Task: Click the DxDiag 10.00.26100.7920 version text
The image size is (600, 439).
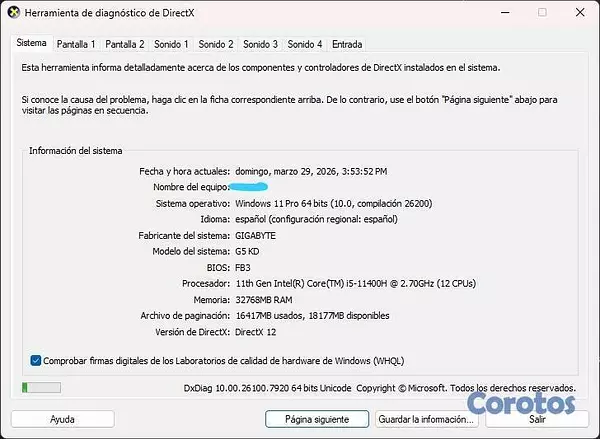Action: click(x=267, y=388)
